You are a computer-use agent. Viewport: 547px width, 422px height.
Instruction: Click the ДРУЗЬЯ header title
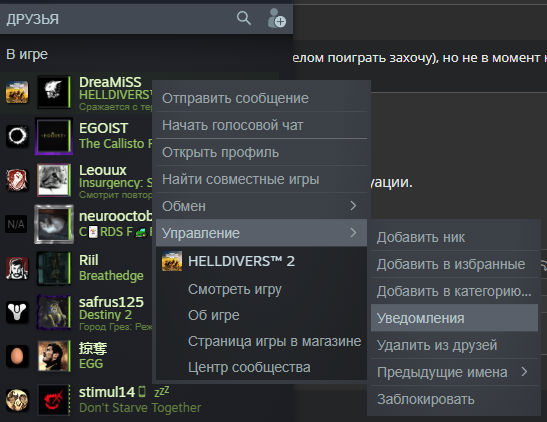click(x=32, y=19)
